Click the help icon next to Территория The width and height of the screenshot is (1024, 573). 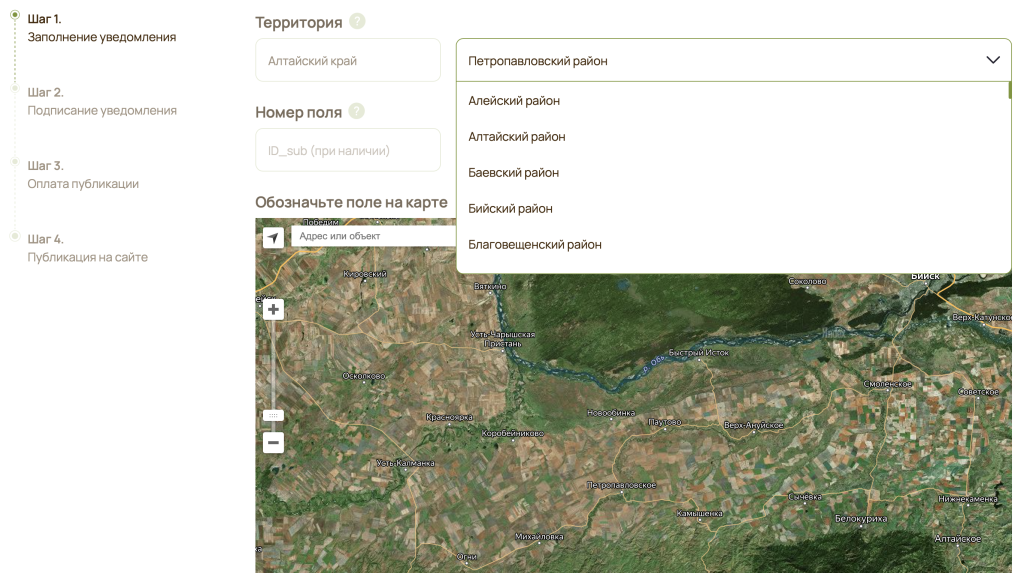pos(357,22)
